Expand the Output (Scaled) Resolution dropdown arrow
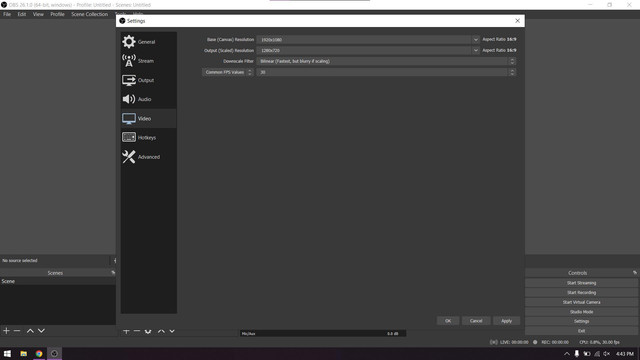Image resolution: width=640 pixels, height=360 pixels. point(476,50)
